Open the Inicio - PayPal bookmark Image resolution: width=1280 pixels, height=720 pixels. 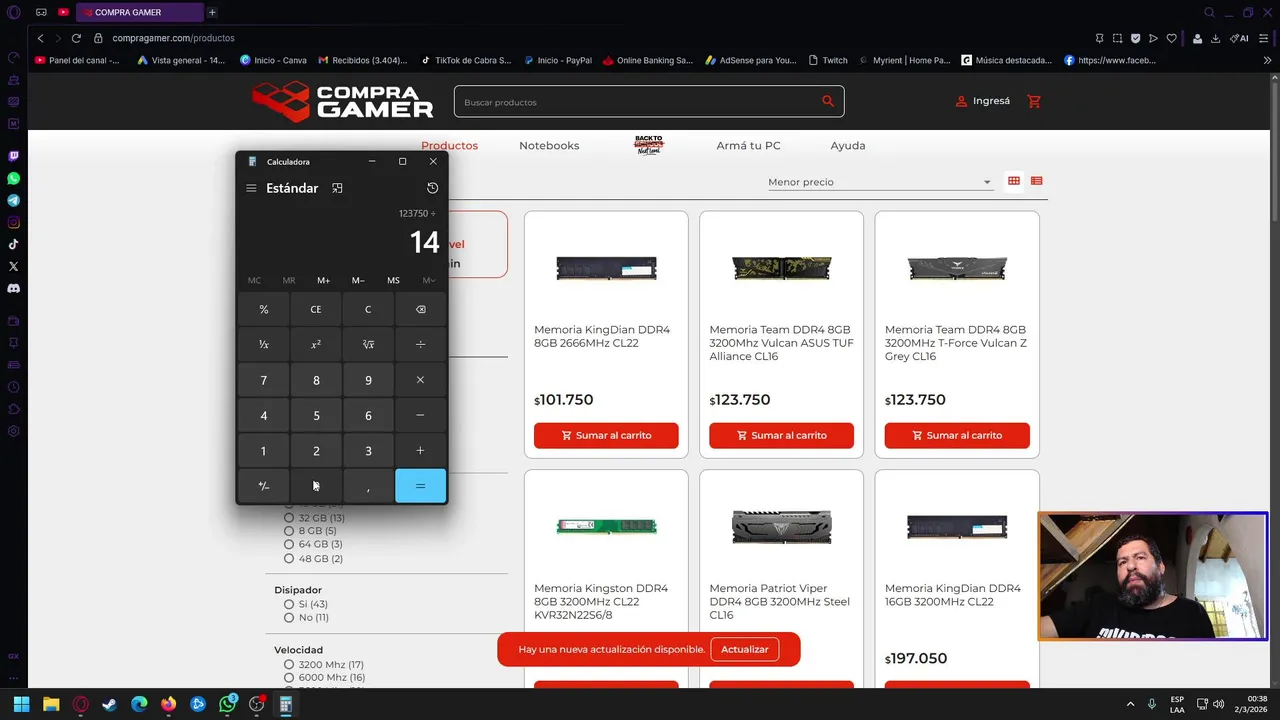(x=557, y=60)
